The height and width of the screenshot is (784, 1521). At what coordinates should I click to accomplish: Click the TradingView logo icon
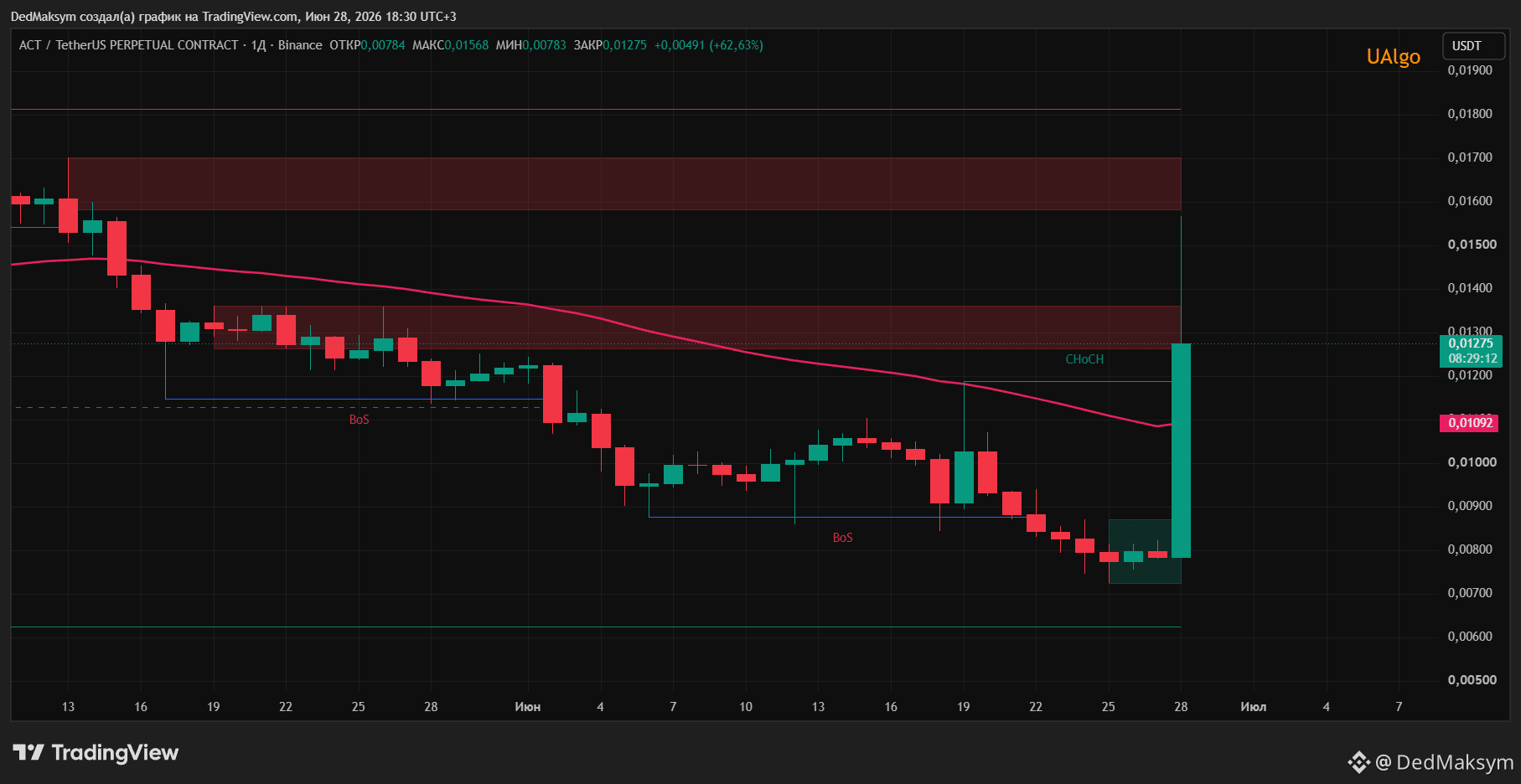[x=28, y=752]
